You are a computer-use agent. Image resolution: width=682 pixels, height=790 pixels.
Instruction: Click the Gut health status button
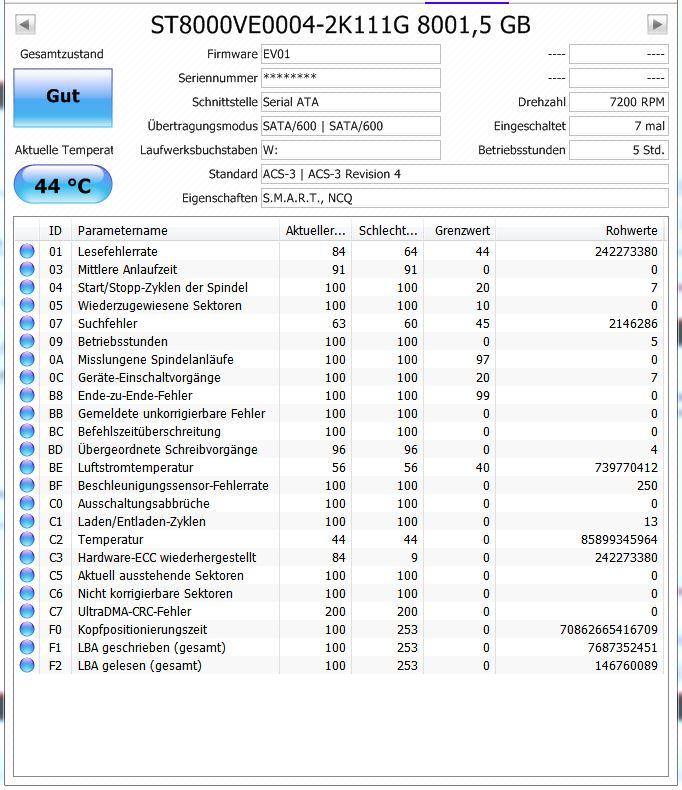point(63,98)
